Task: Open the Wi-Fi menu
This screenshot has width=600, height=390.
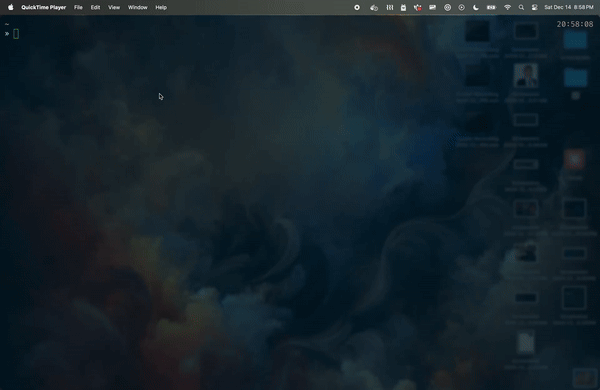Action: 507,7
